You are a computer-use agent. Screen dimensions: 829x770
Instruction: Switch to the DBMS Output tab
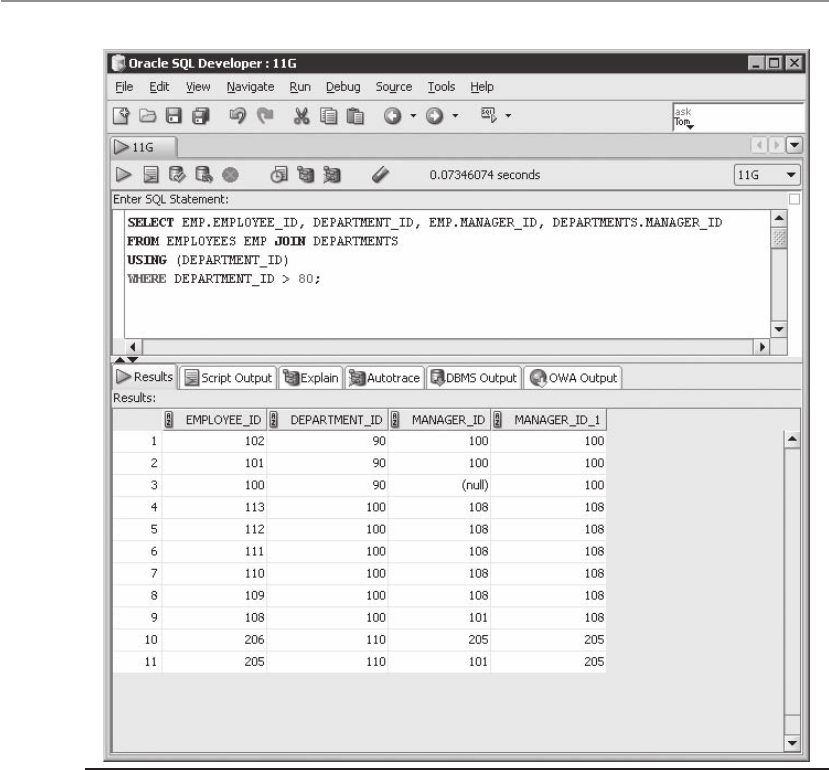point(474,378)
